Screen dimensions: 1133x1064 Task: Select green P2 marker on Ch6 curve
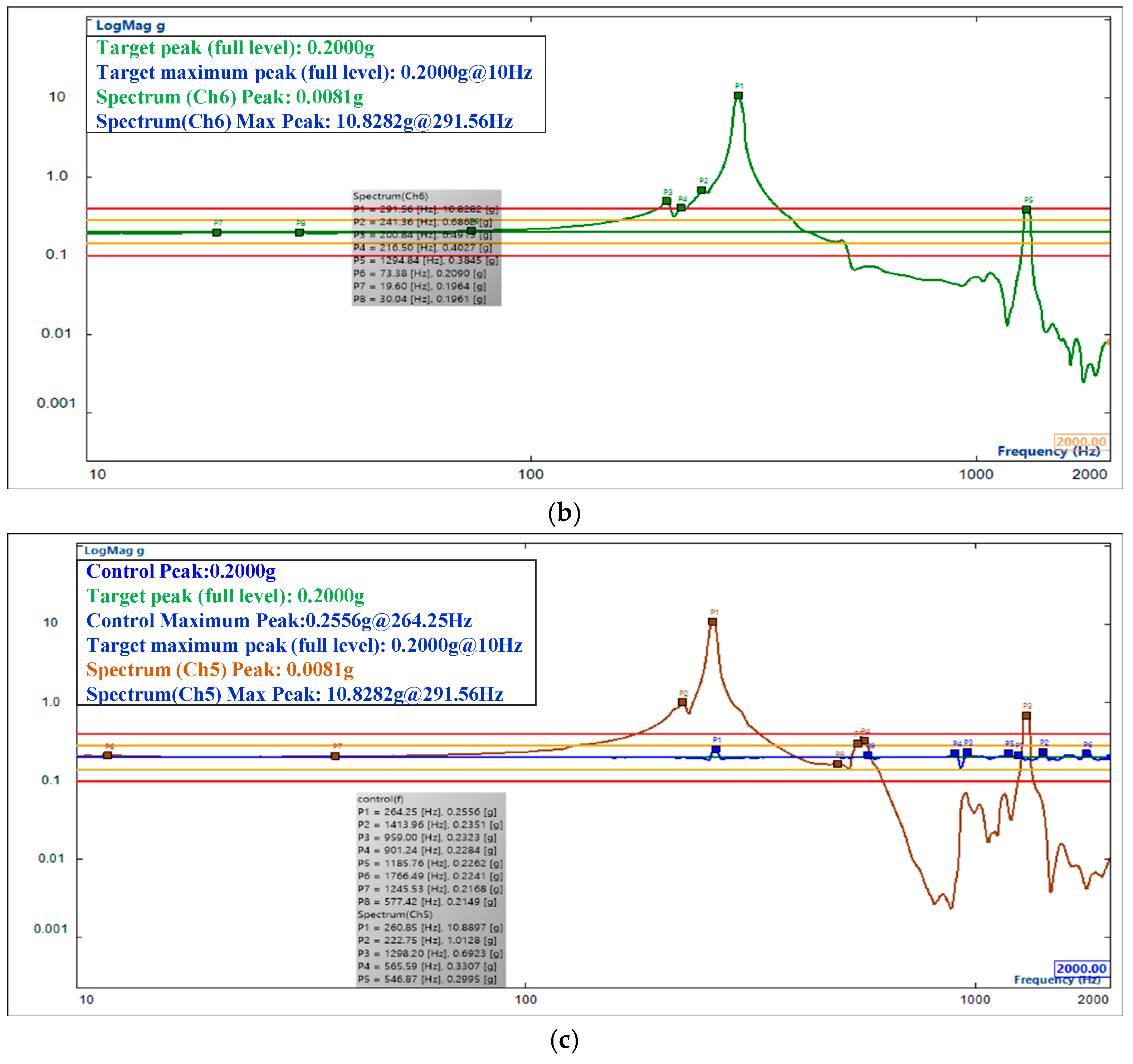click(701, 190)
